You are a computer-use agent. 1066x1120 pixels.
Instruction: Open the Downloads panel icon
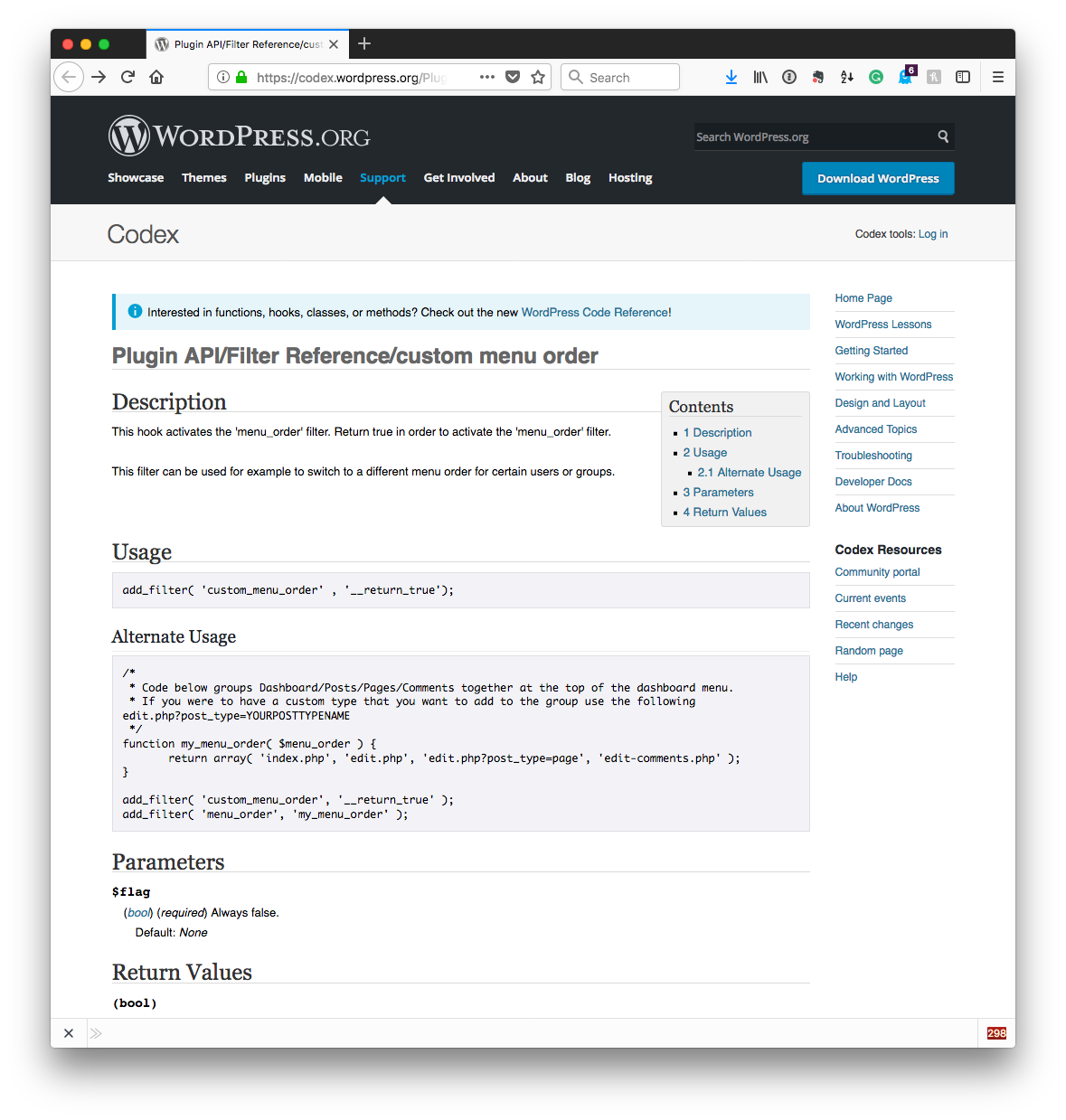point(731,77)
